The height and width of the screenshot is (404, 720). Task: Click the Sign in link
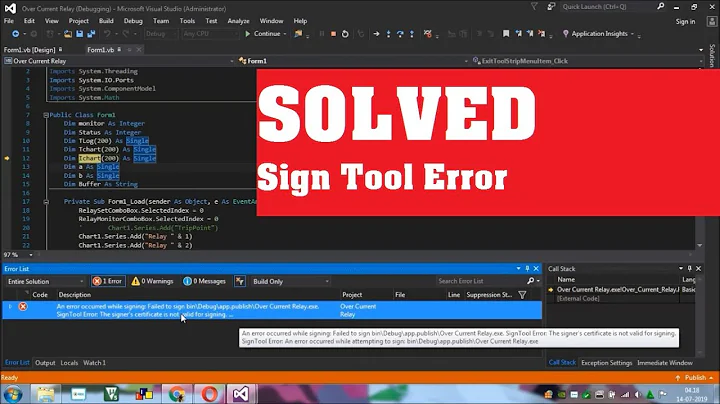685,22
